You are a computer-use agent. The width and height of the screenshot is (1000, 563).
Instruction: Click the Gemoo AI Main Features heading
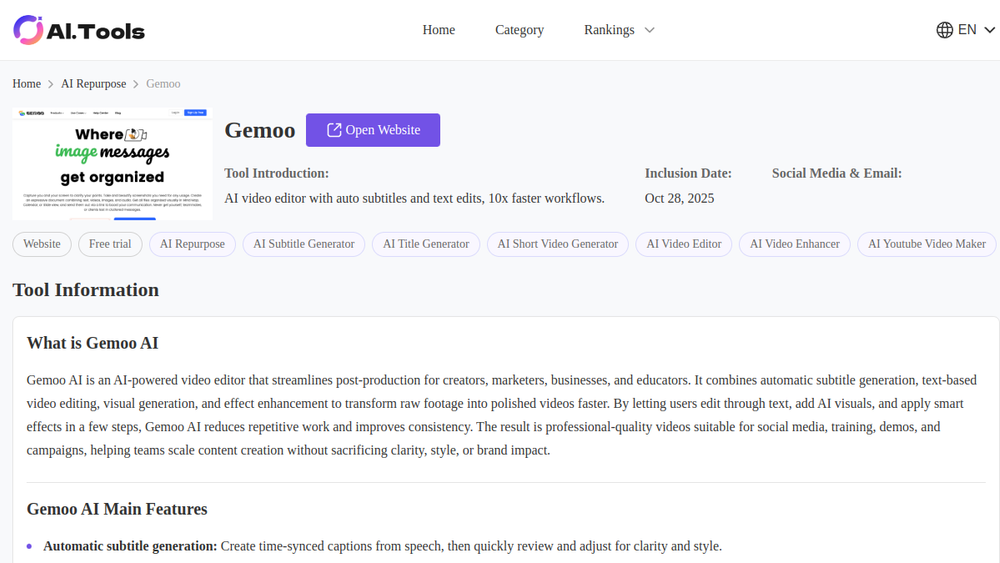pyautogui.click(x=117, y=509)
